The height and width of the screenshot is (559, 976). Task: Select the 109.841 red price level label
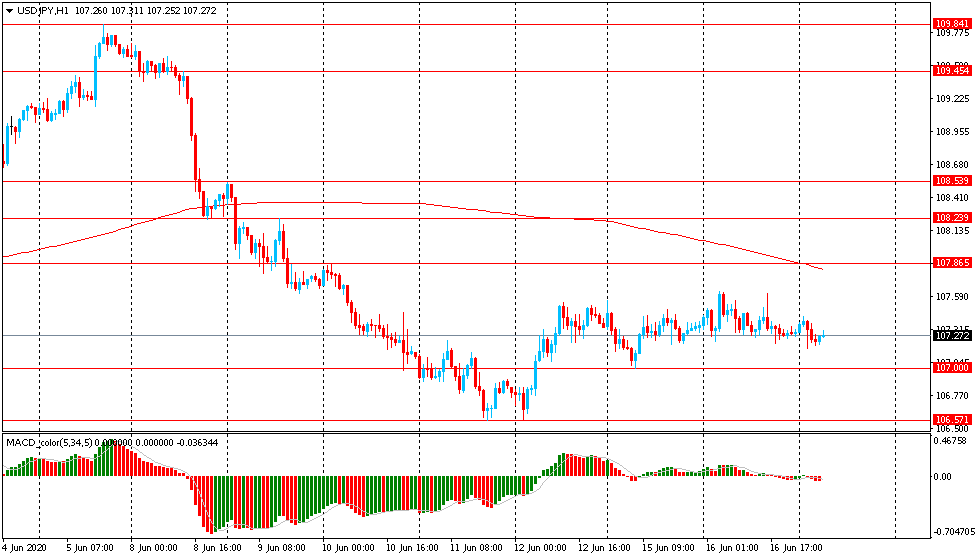(x=952, y=24)
